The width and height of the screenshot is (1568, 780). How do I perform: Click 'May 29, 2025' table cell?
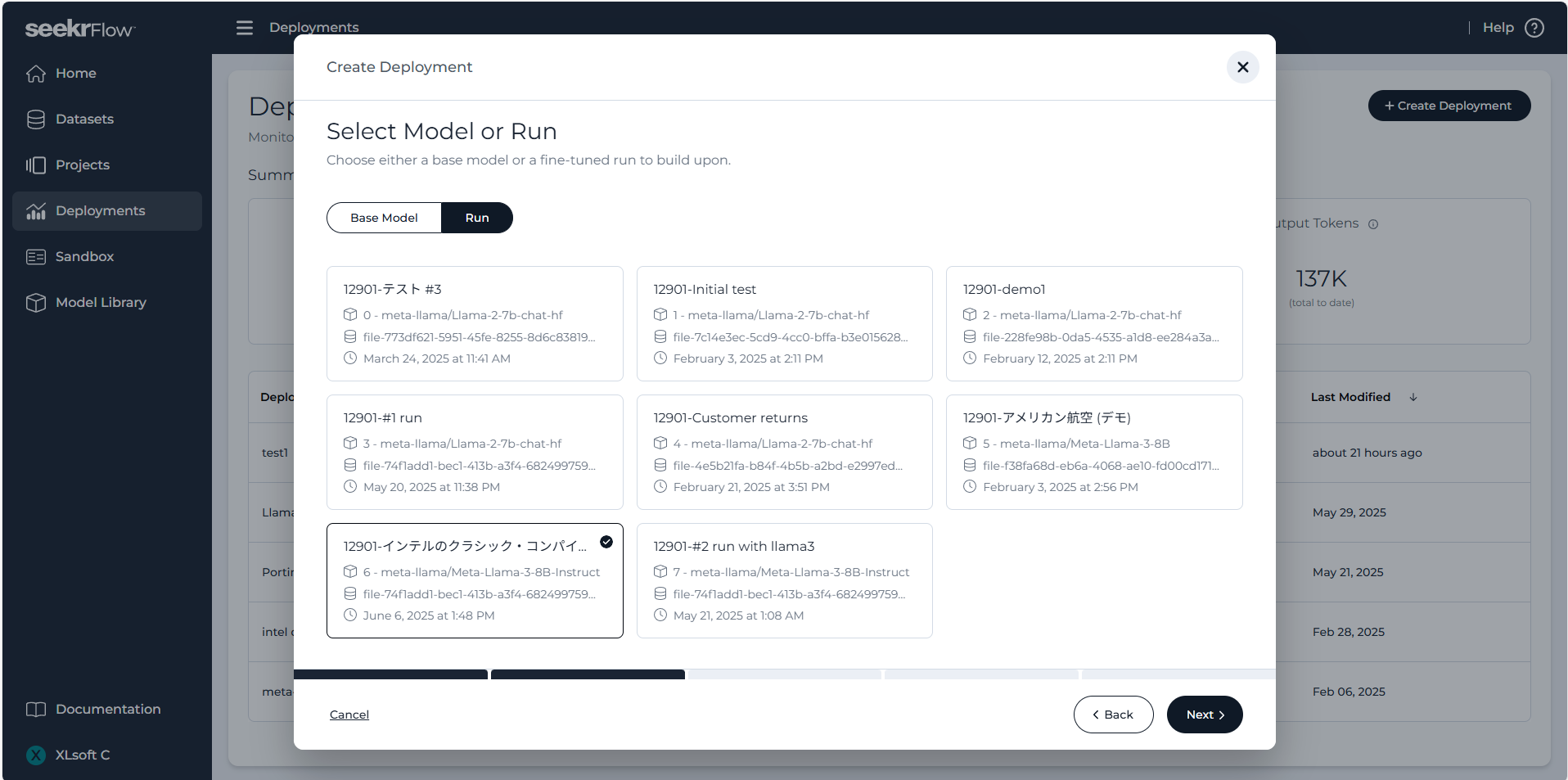[1349, 512]
